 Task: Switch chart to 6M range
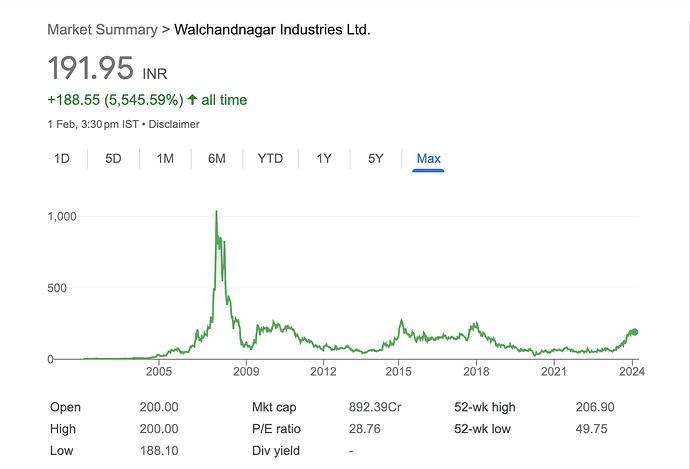pos(216,158)
